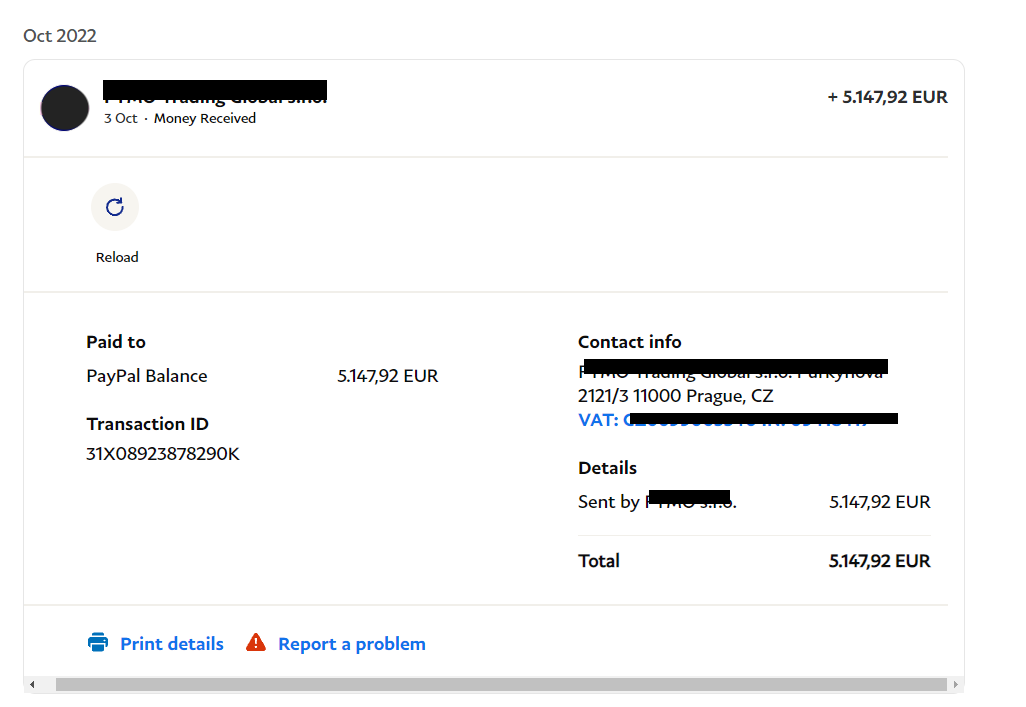Screen dimensions: 1026x707
Task: Click the "Money Received" status text
Action: 205,118
